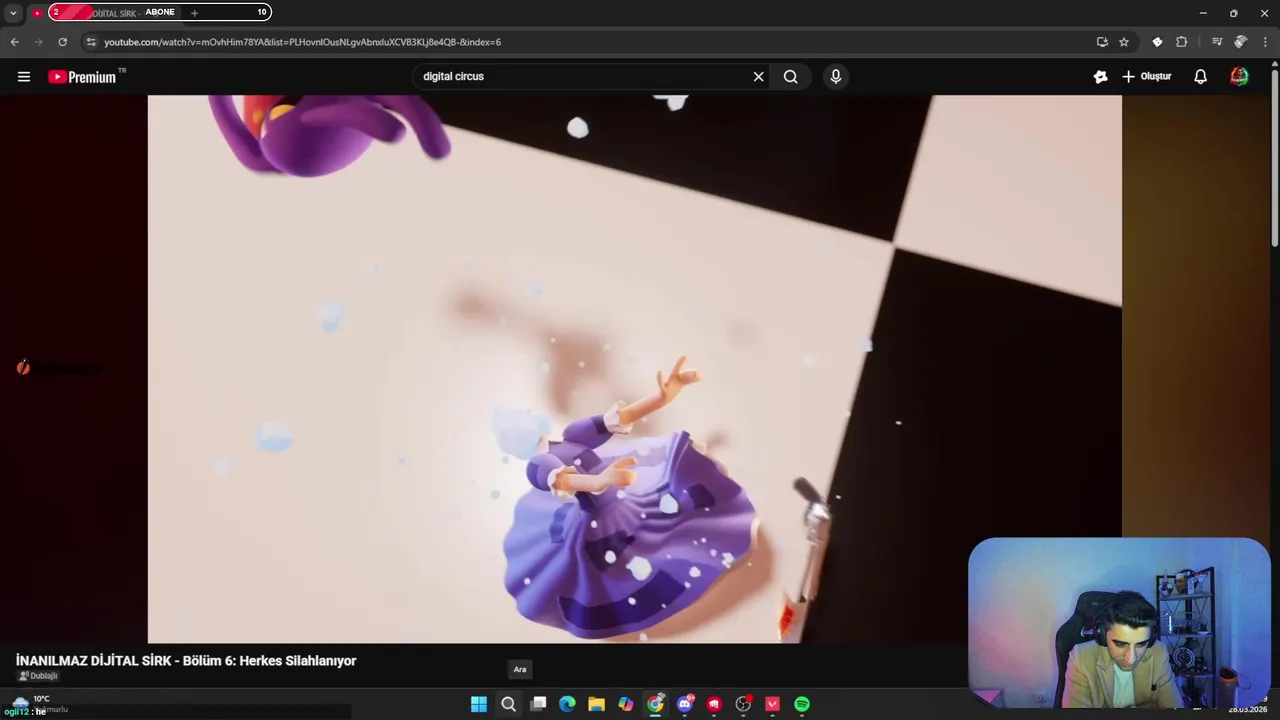Go back with the browser back arrow
The image size is (1280, 720).
point(14,42)
